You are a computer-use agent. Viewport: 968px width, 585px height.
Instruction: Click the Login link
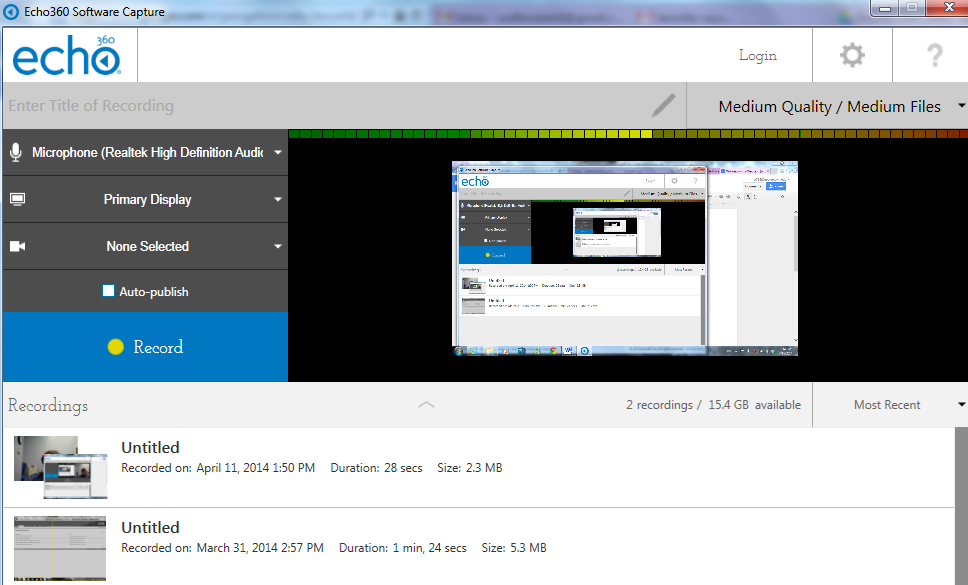(x=757, y=56)
